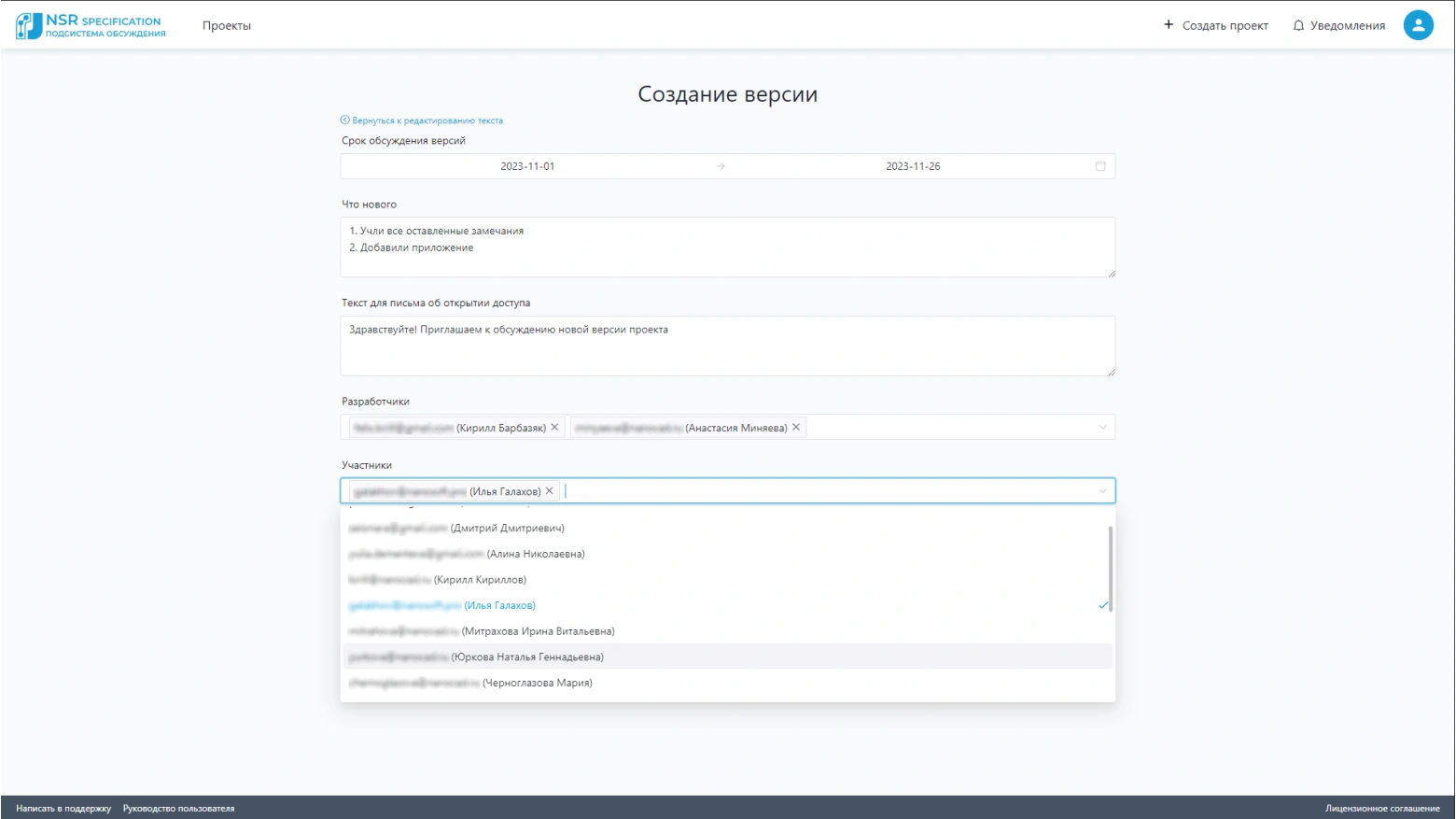The width and height of the screenshot is (1456, 819).
Task: Collapse the Участники dropdown arrow
Action: (1102, 491)
